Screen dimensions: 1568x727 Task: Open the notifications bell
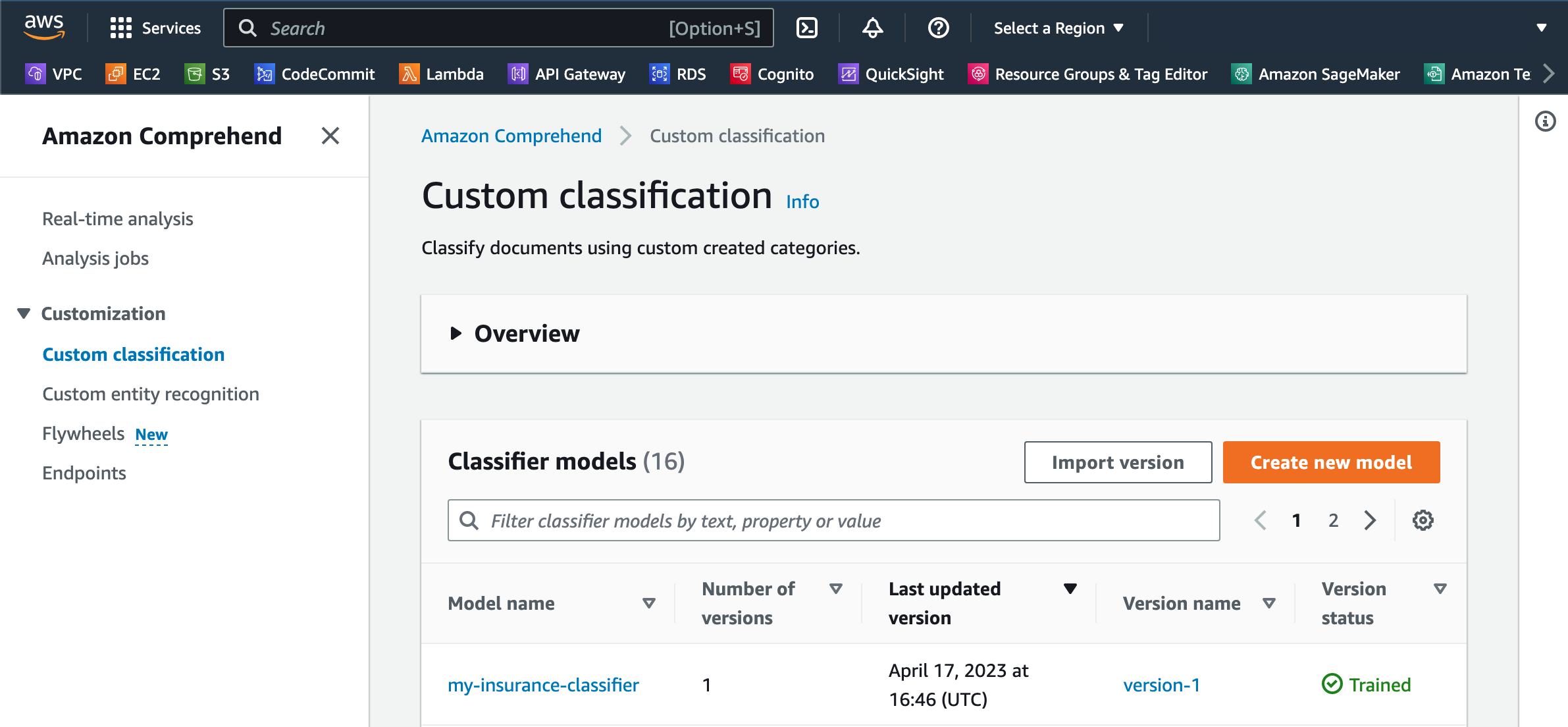[872, 28]
